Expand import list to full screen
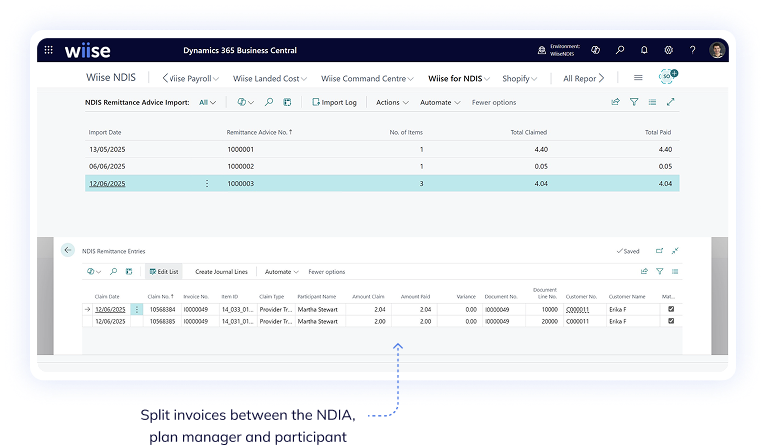Image resolution: width=766 pixels, height=448 pixels. pyautogui.click(x=671, y=102)
